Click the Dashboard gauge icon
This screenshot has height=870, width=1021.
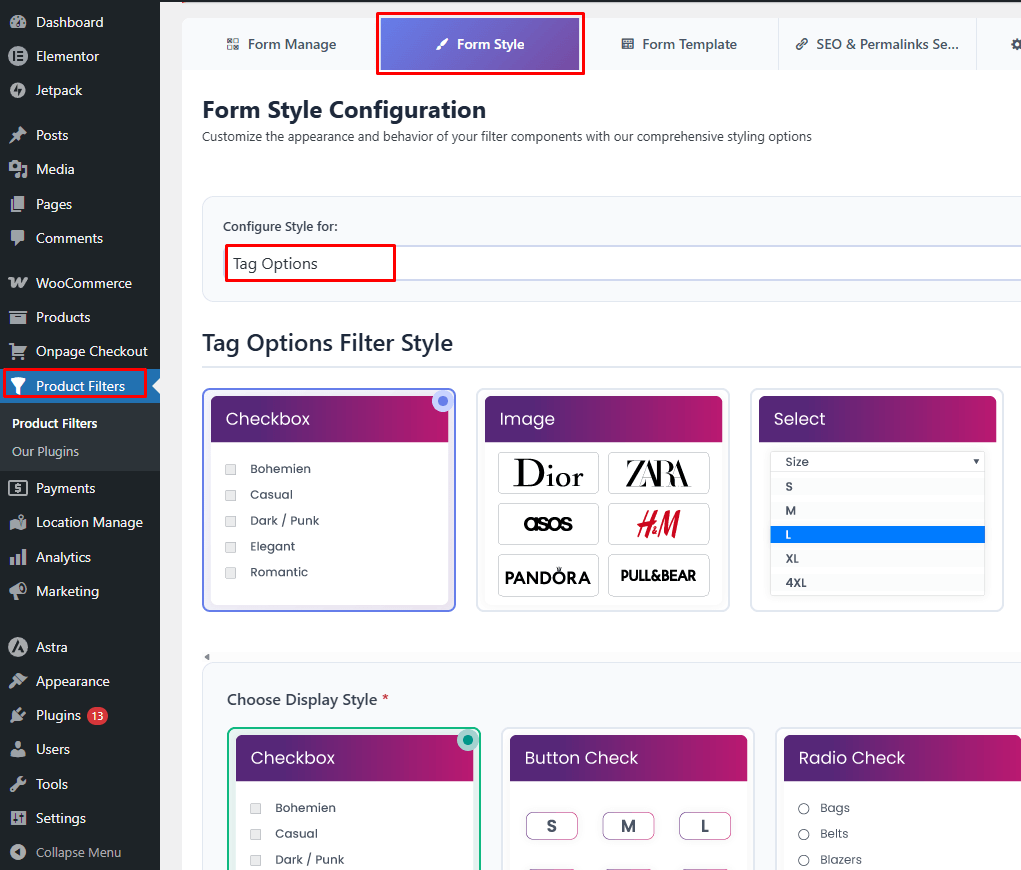[18, 22]
